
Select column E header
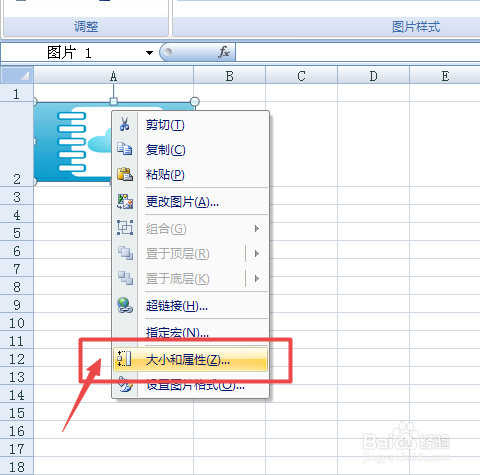[445, 76]
